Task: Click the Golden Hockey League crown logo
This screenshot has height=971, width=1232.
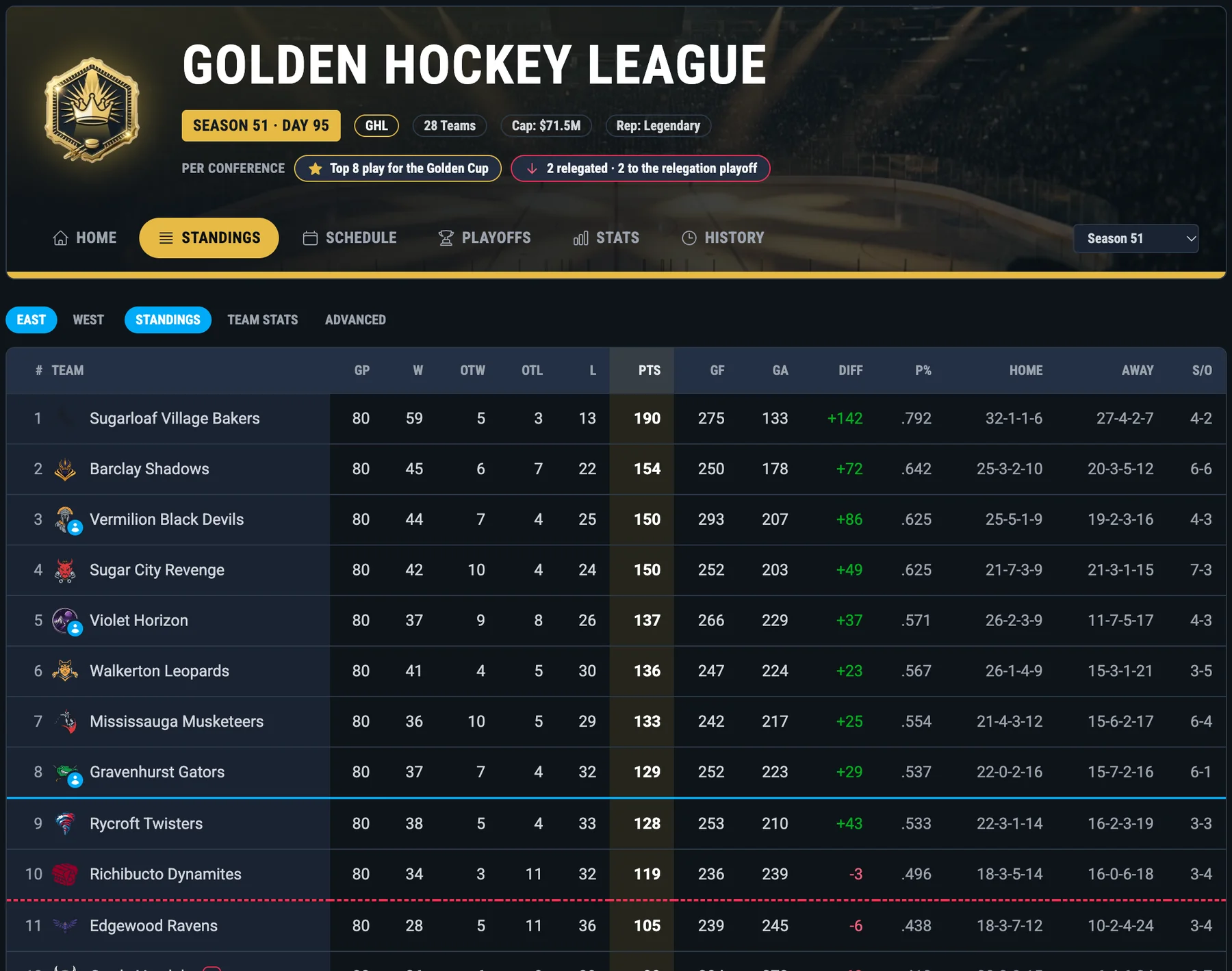Action: click(92, 109)
